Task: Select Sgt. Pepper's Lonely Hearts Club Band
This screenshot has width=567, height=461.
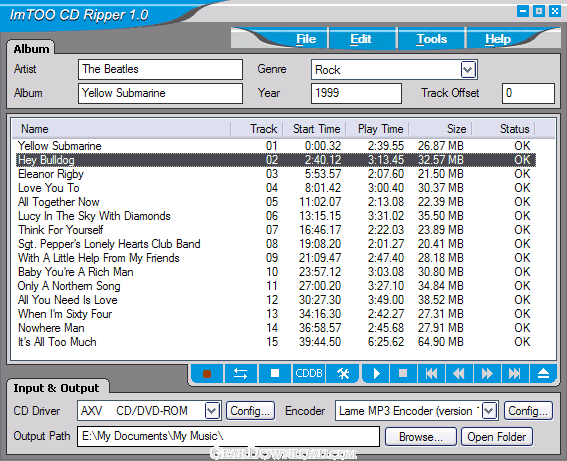Action: click(276, 244)
